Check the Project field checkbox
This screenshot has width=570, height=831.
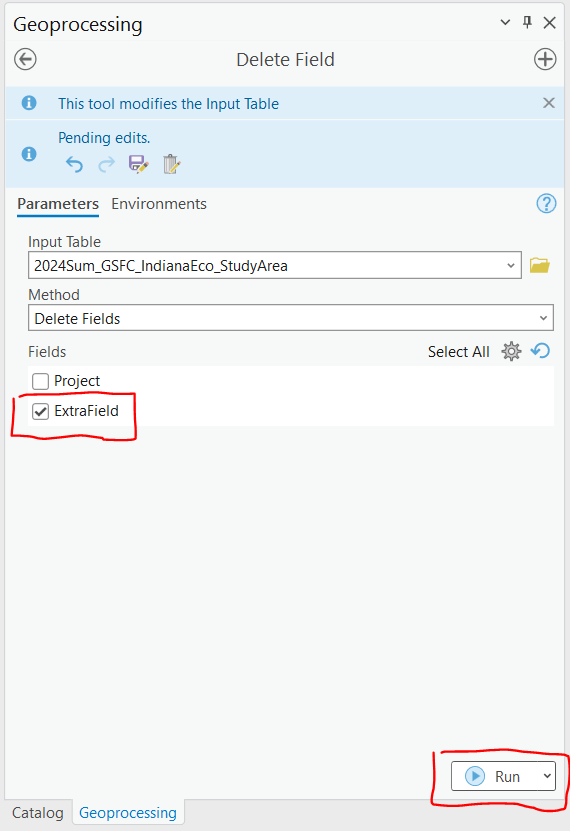coord(40,381)
